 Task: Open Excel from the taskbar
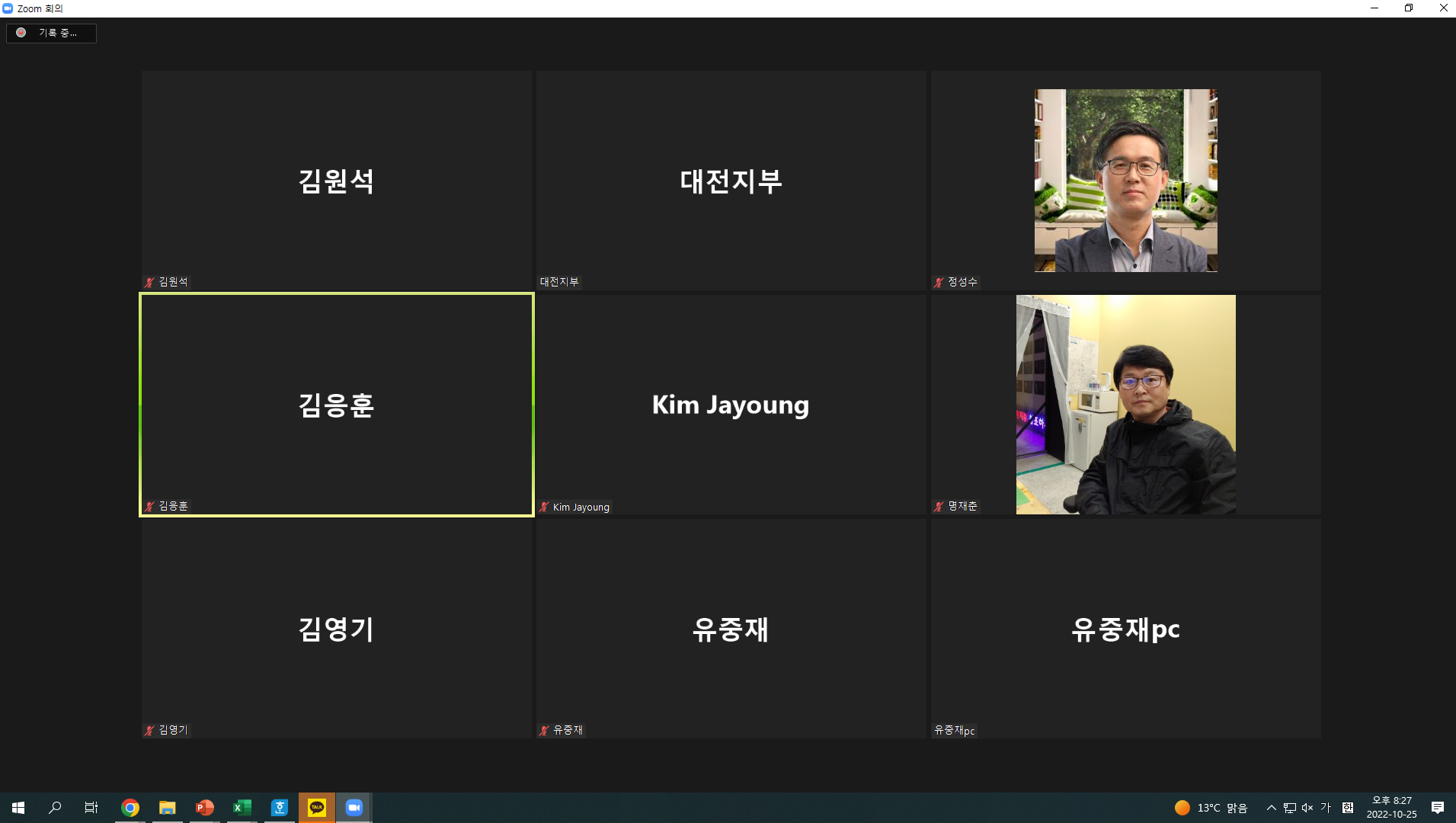click(x=242, y=808)
